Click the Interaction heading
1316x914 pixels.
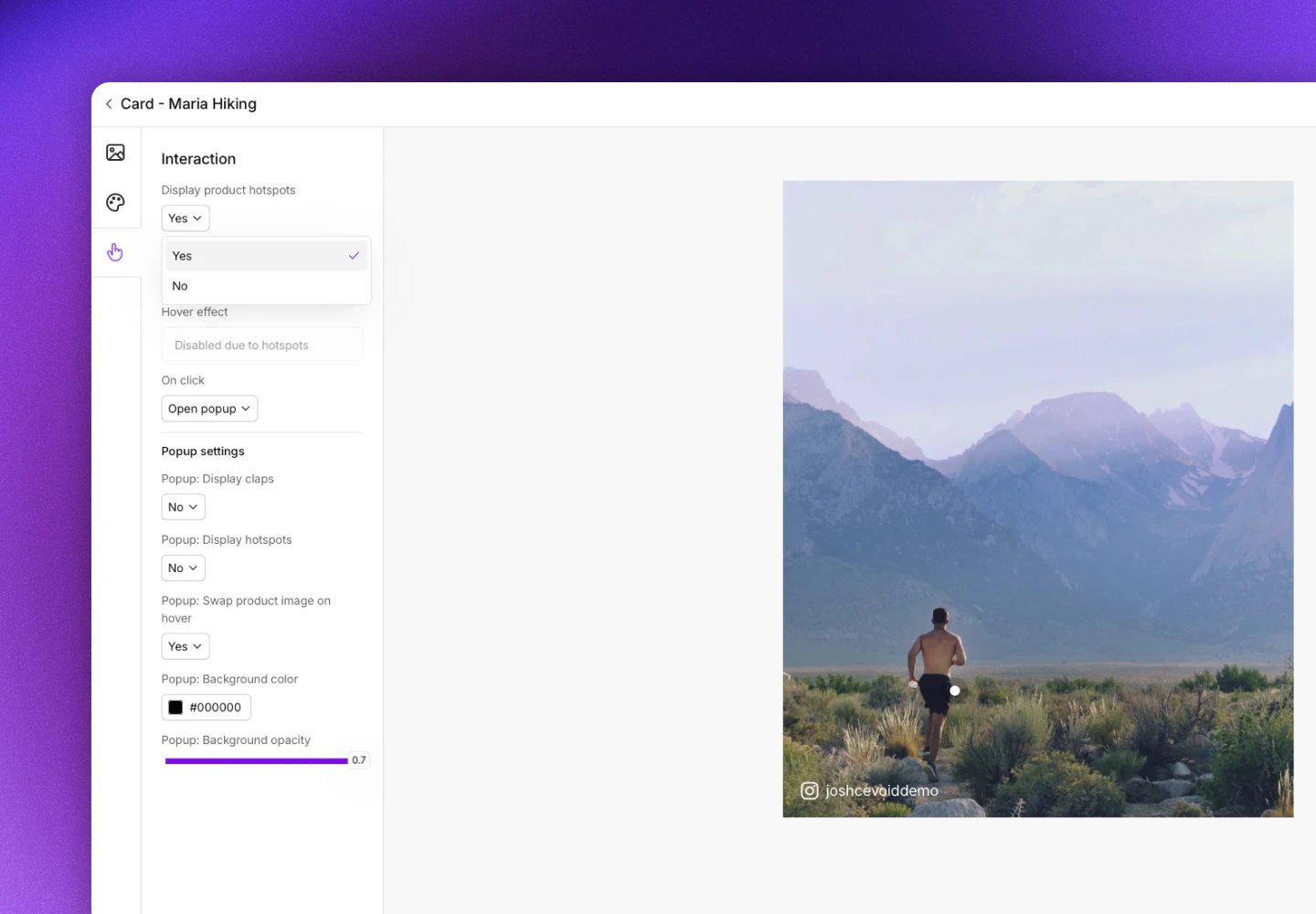click(198, 159)
